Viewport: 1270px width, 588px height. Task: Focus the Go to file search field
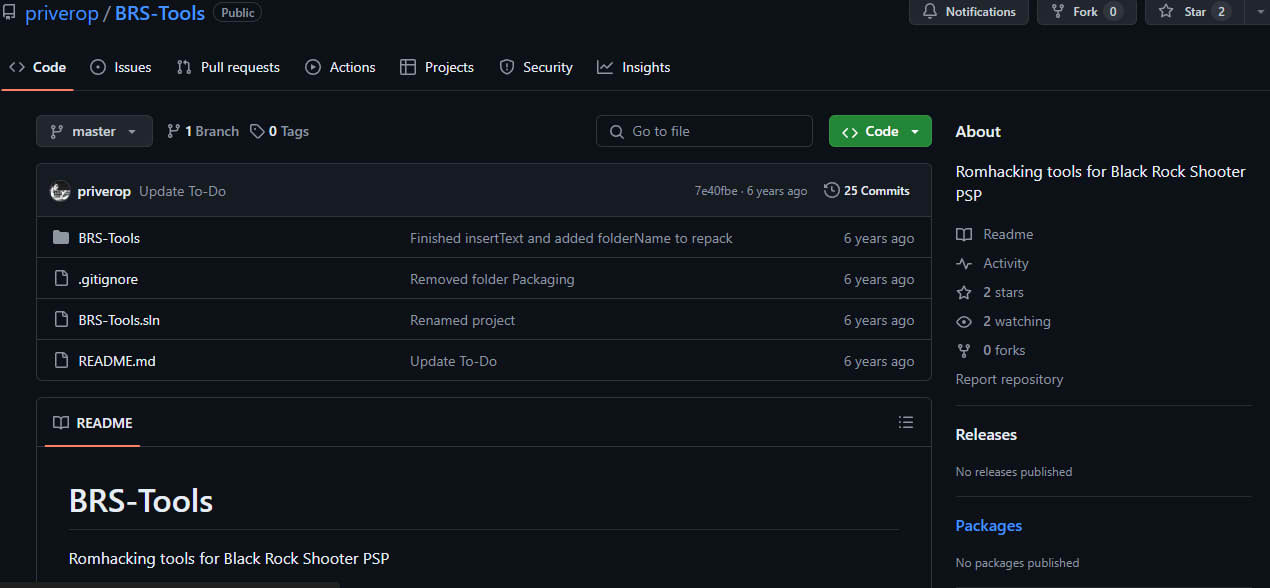click(705, 131)
